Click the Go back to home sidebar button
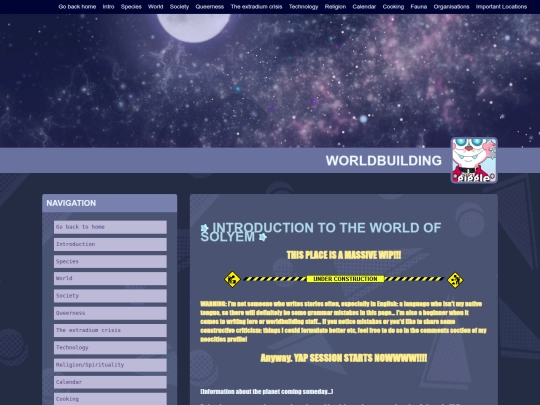540x405 pixels. 110,227
